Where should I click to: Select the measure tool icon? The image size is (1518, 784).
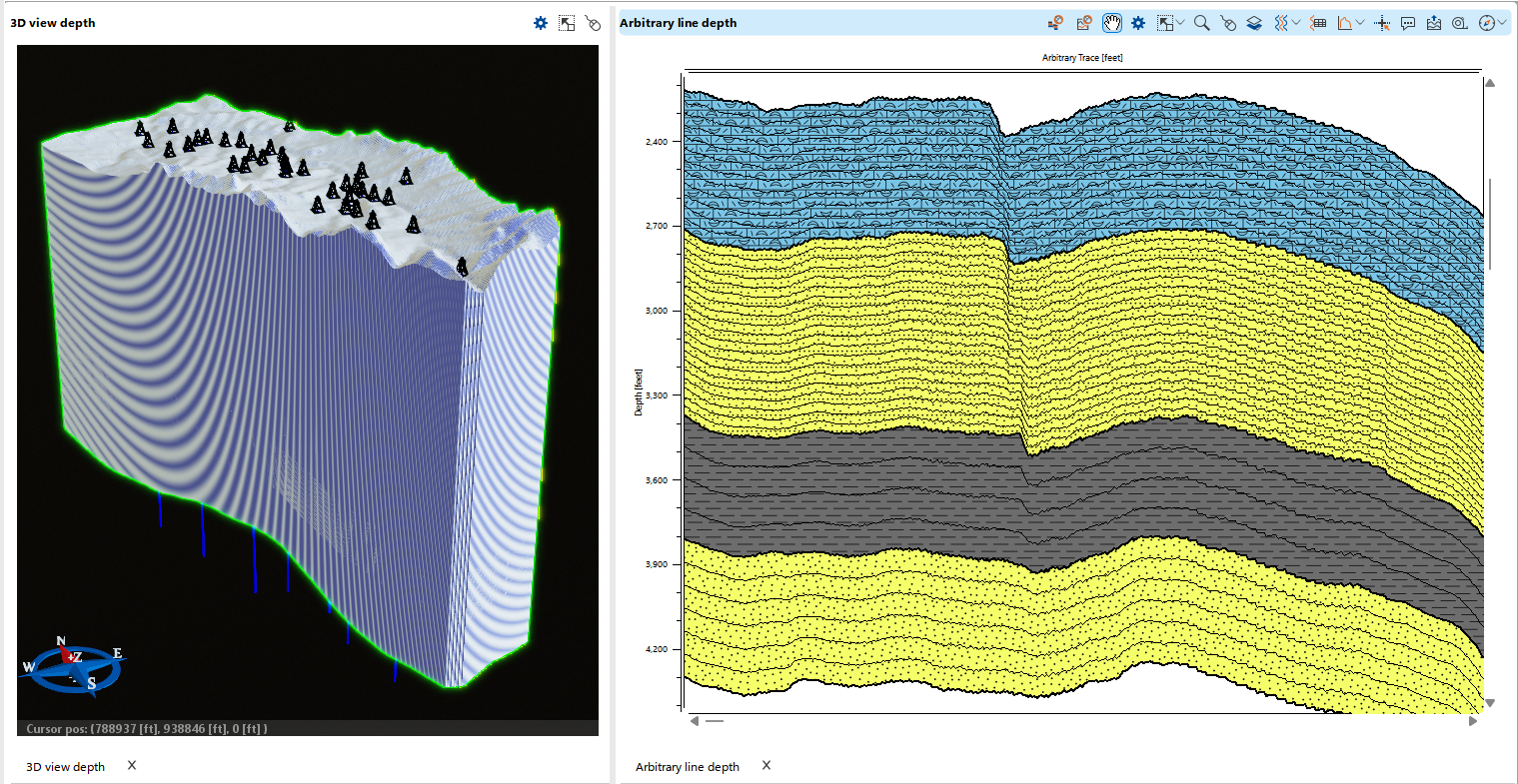[x=1462, y=22]
